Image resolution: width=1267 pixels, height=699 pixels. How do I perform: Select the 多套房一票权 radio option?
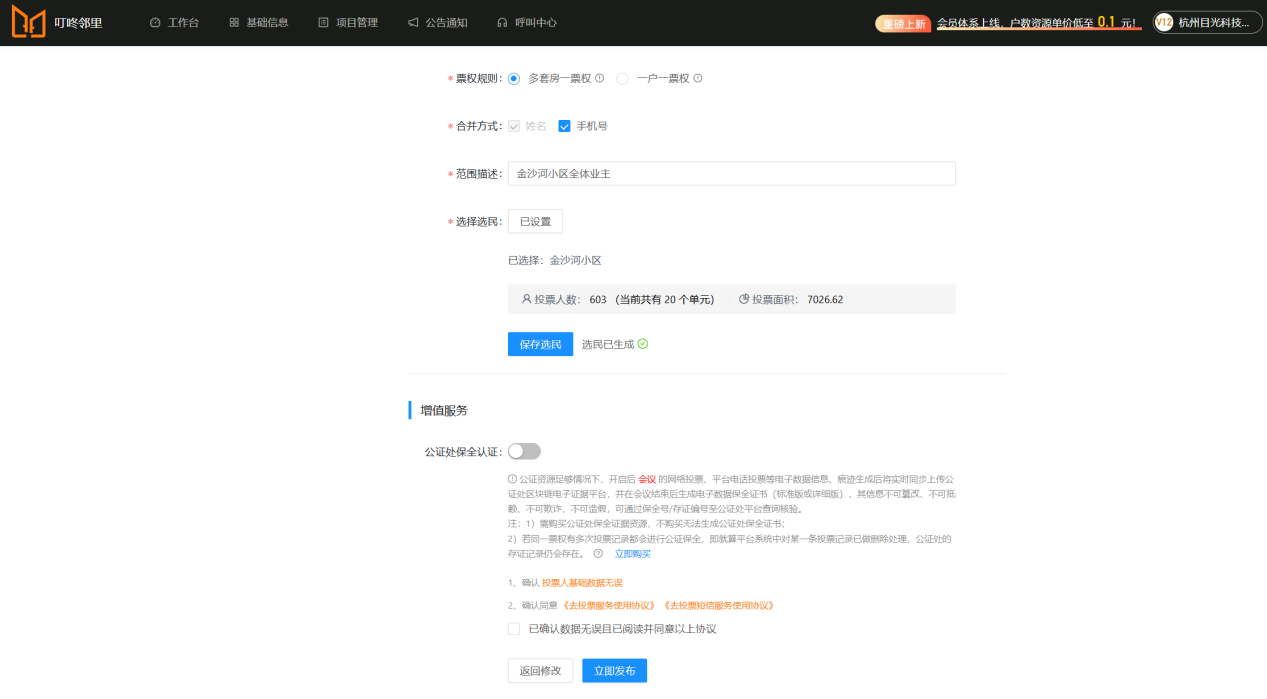[514, 79]
